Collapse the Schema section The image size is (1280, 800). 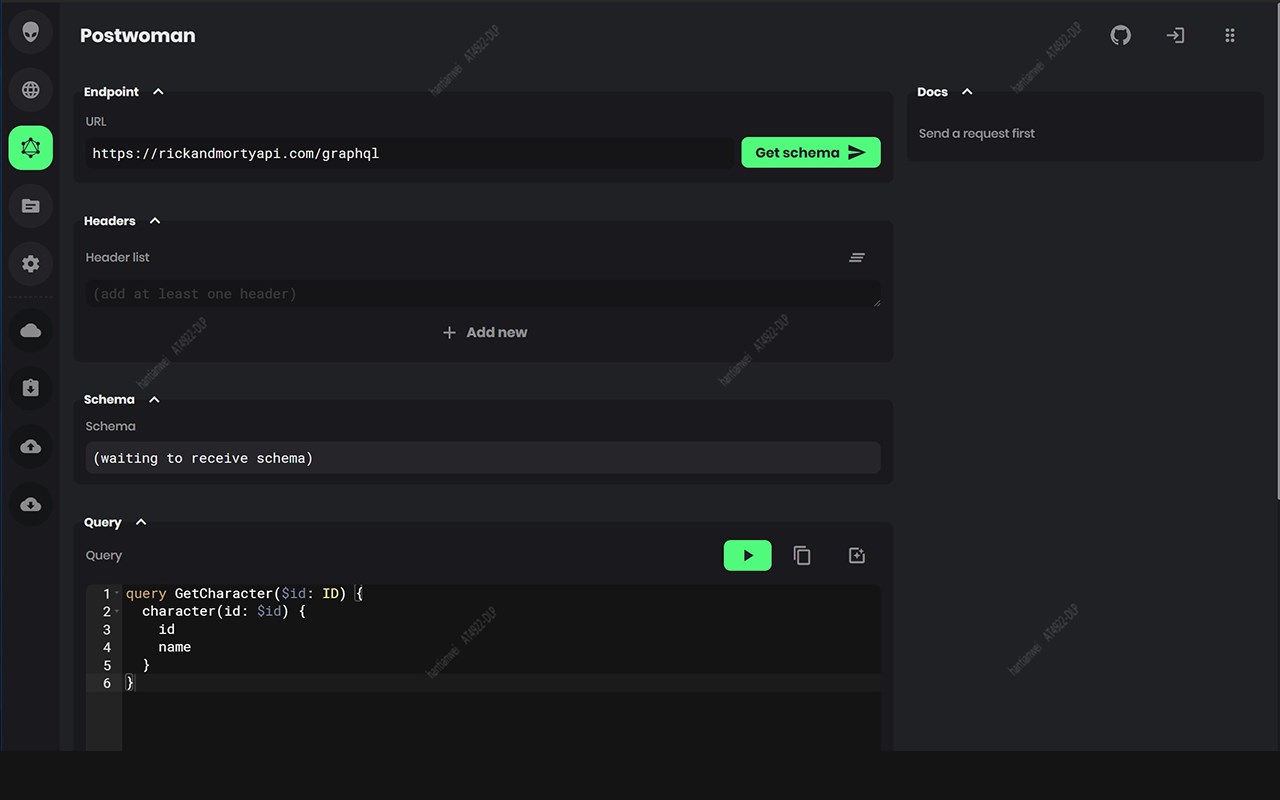[154, 400]
